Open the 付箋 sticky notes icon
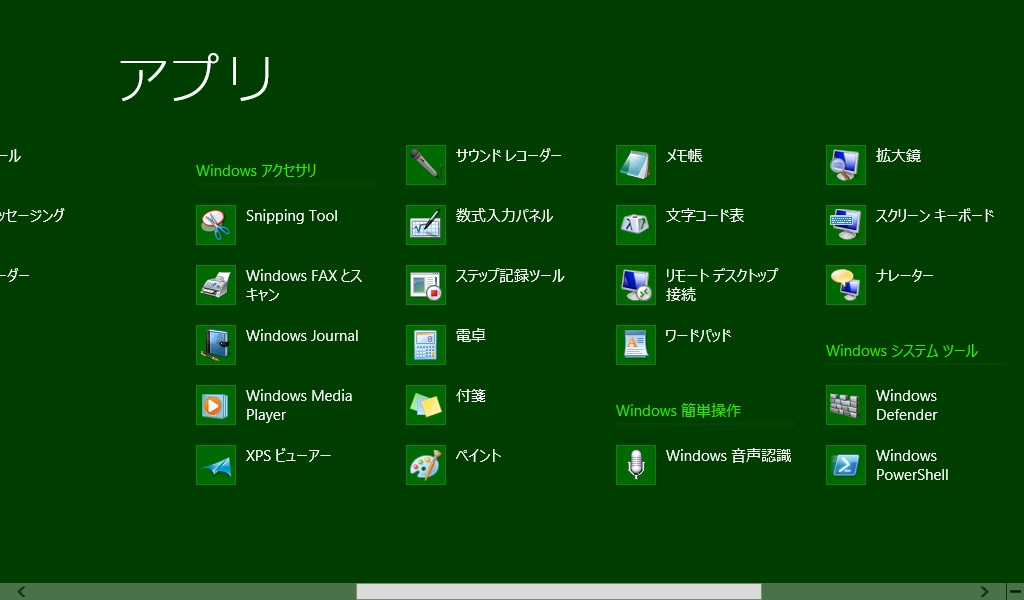This screenshot has height=600, width=1024. point(426,405)
